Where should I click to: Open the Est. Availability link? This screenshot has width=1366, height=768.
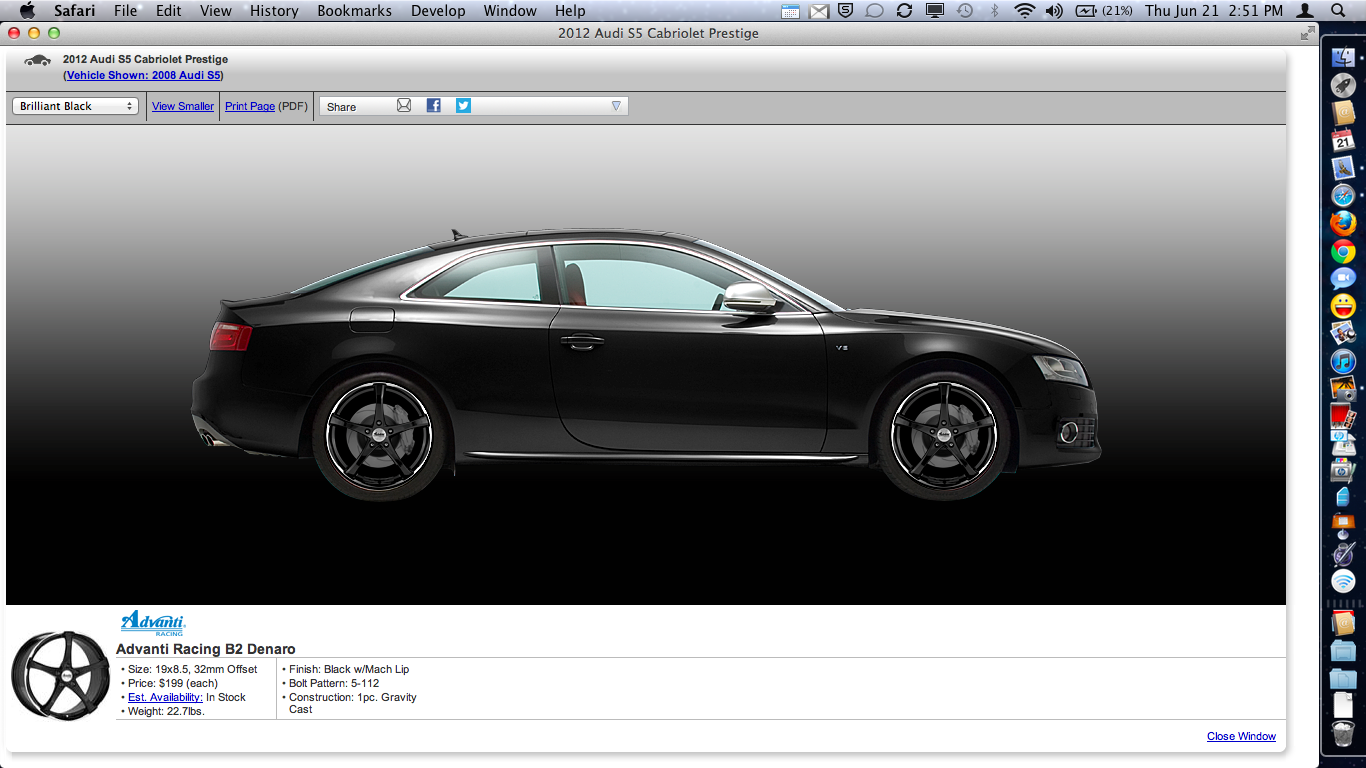[x=165, y=697]
